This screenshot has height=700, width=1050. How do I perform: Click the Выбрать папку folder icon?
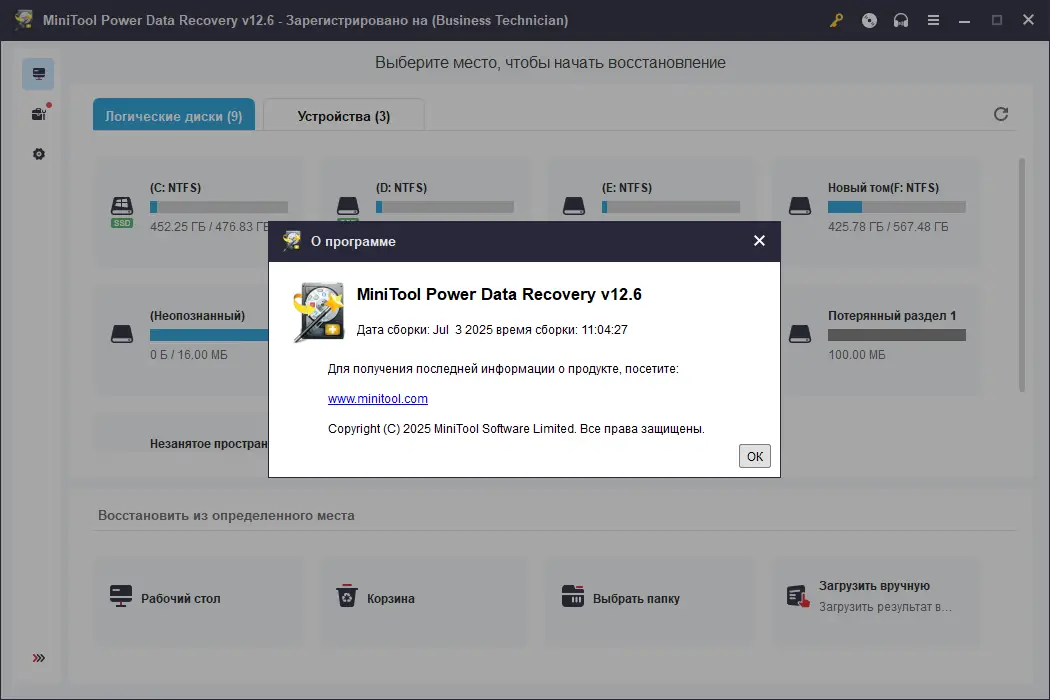coord(573,596)
